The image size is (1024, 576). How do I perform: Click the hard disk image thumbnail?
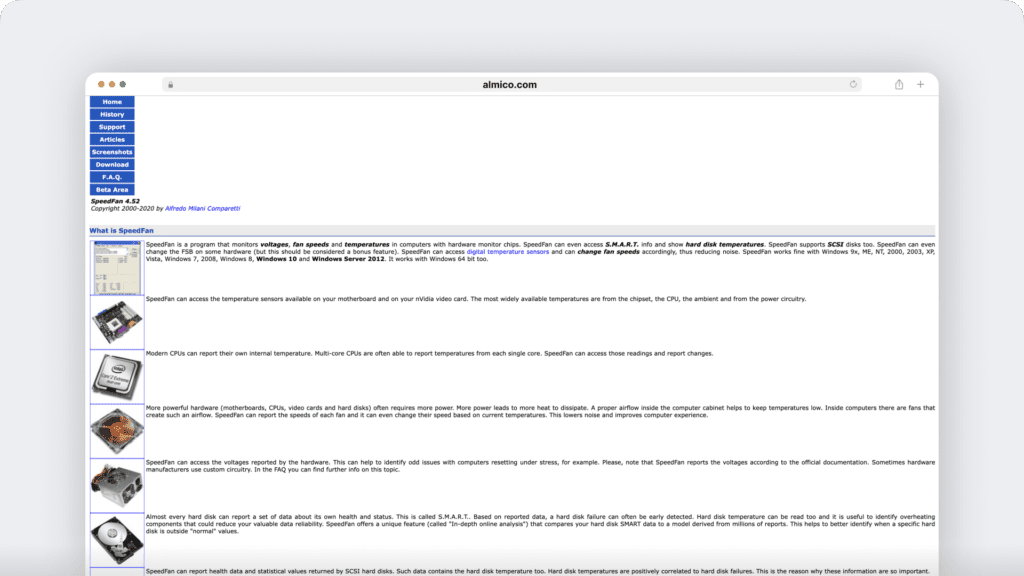click(x=117, y=540)
